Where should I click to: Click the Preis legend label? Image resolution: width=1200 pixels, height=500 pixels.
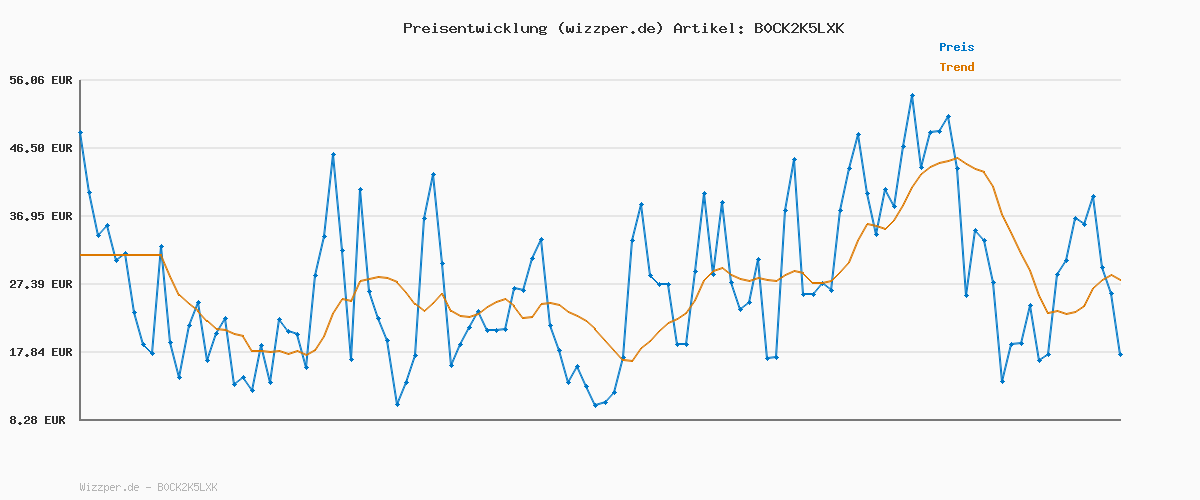tap(956, 47)
